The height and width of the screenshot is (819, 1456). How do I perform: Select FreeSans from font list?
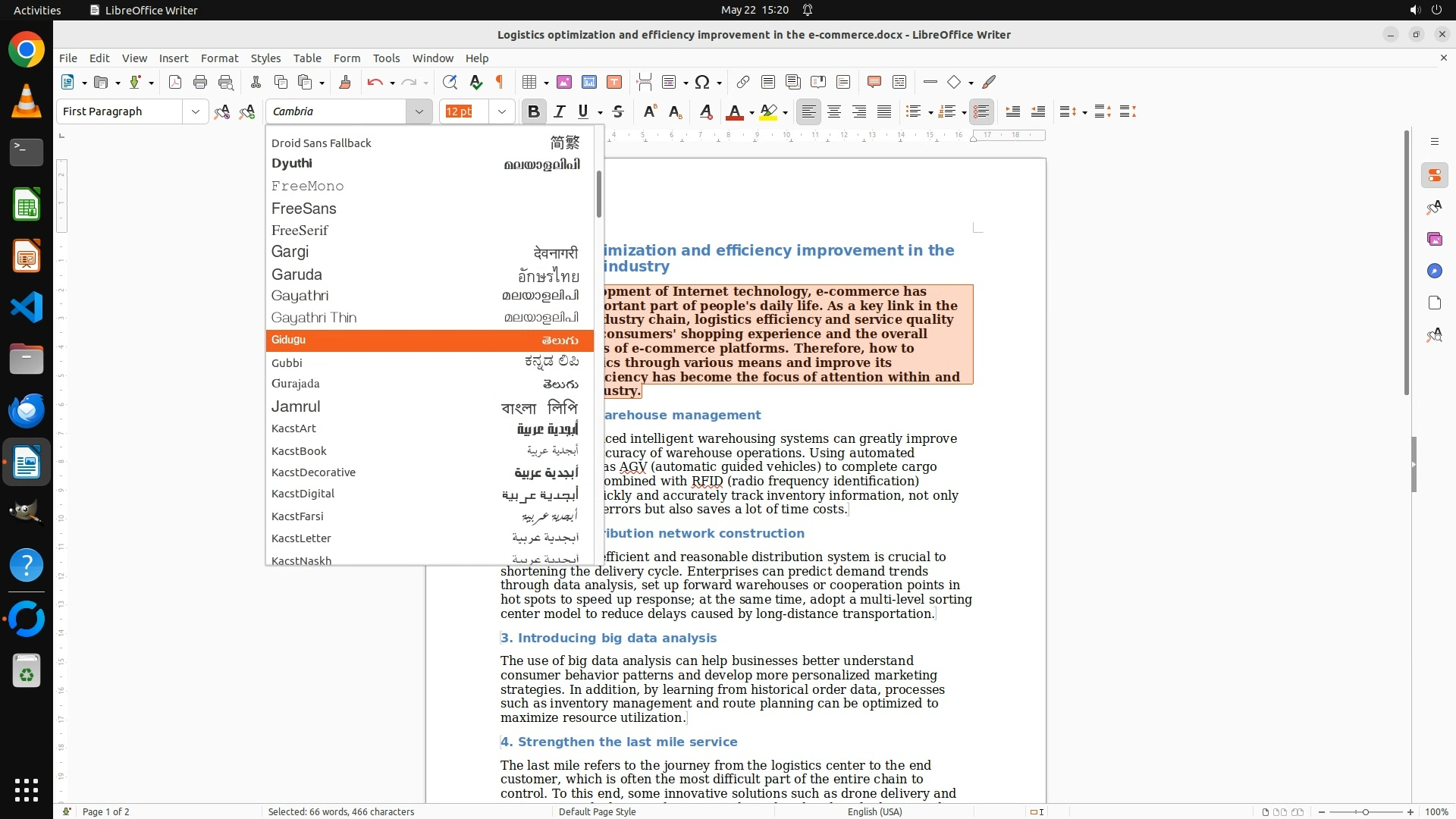pos(304,208)
